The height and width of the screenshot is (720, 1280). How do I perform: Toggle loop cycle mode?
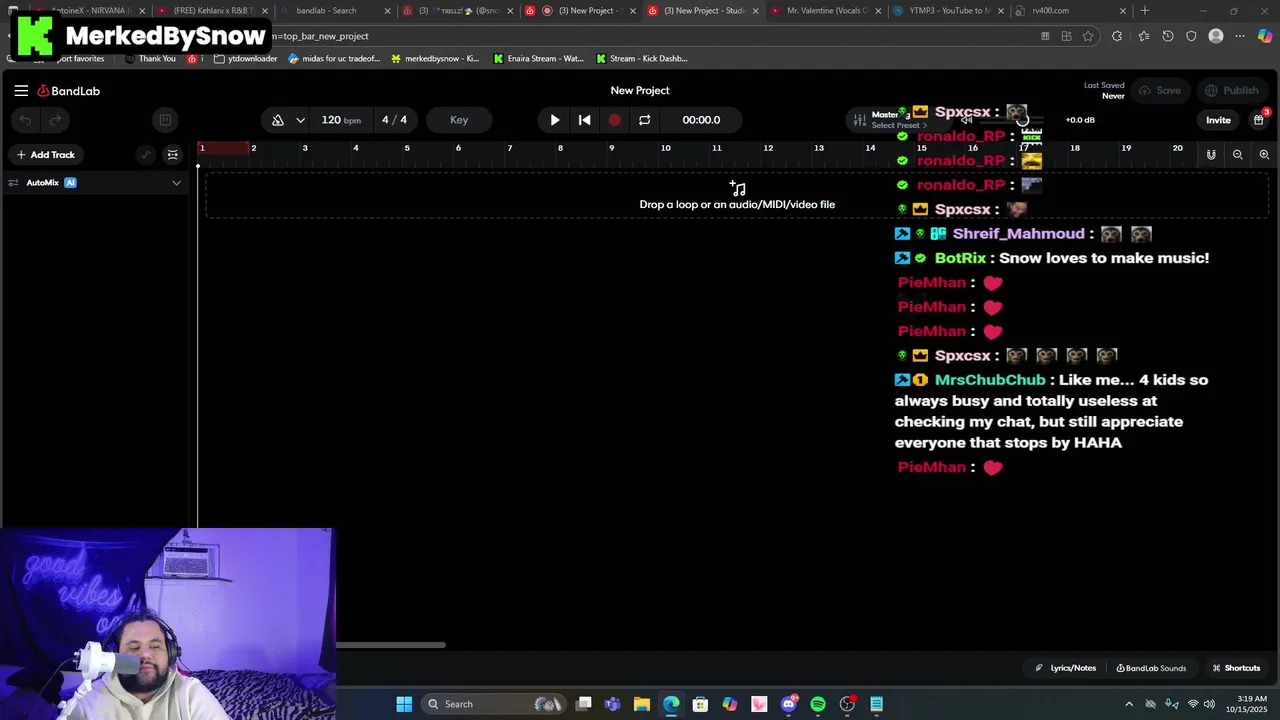(x=644, y=120)
